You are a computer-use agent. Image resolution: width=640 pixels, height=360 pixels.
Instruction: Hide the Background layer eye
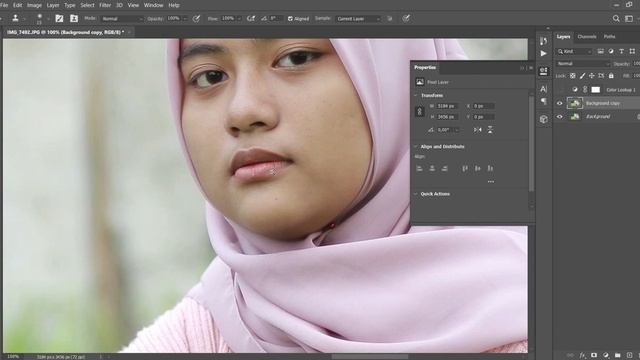point(560,117)
